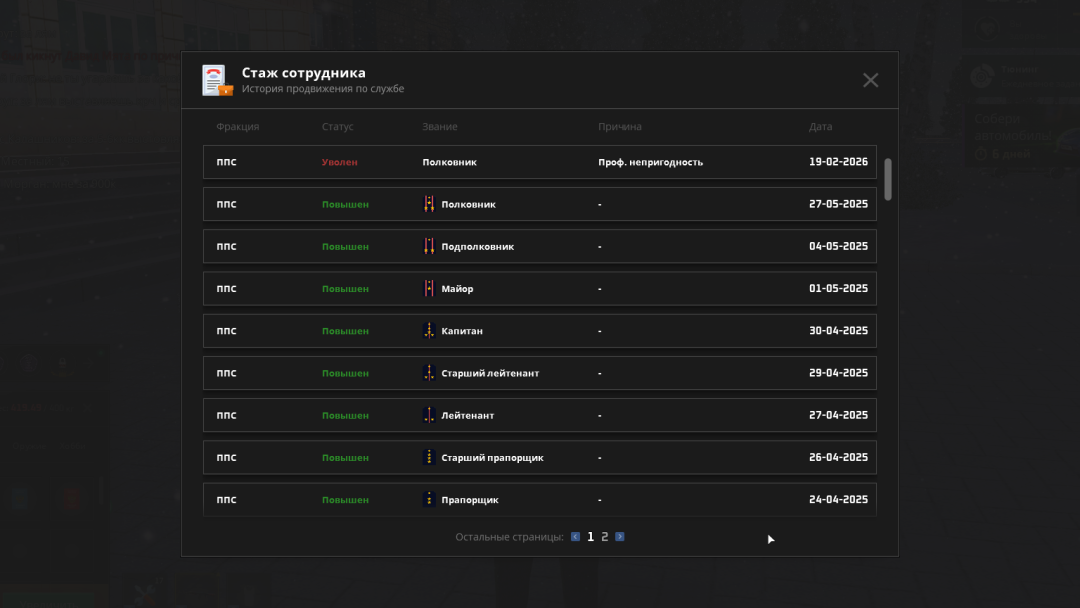Close the Стаж сотрудника window
Screen dimensions: 1080x608
(870, 80)
